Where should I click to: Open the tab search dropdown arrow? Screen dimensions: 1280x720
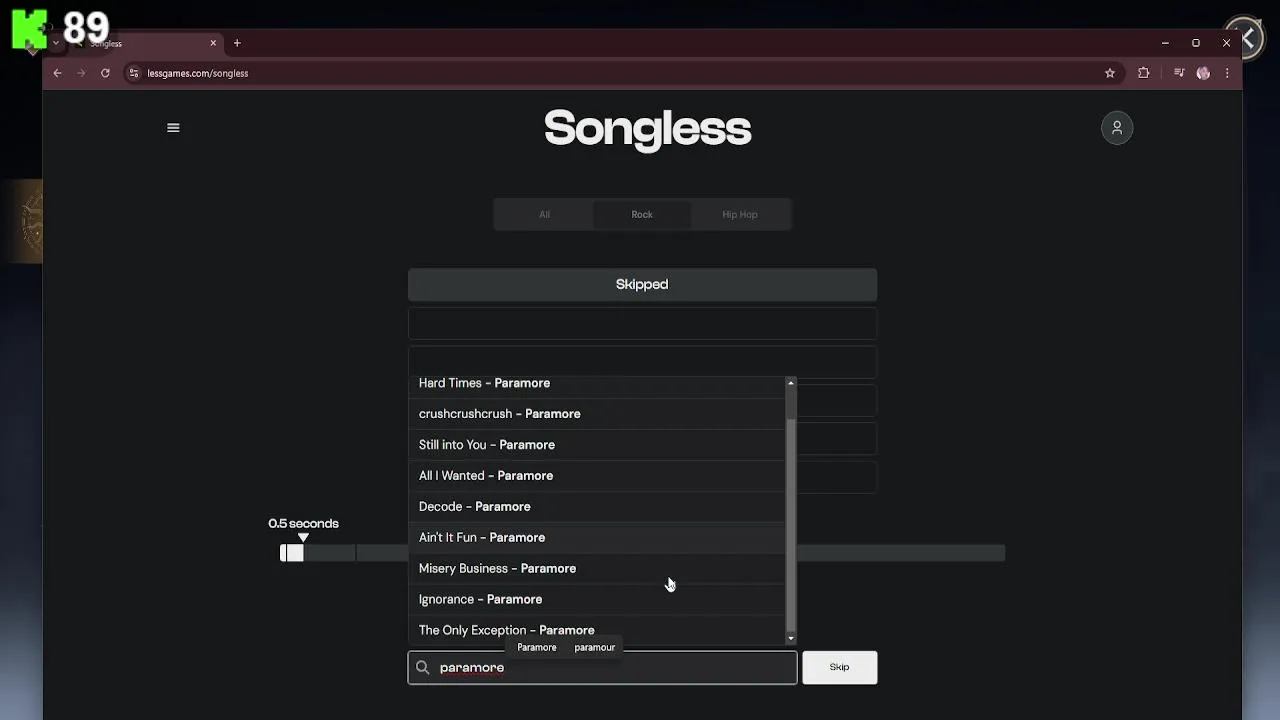pos(56,43)
